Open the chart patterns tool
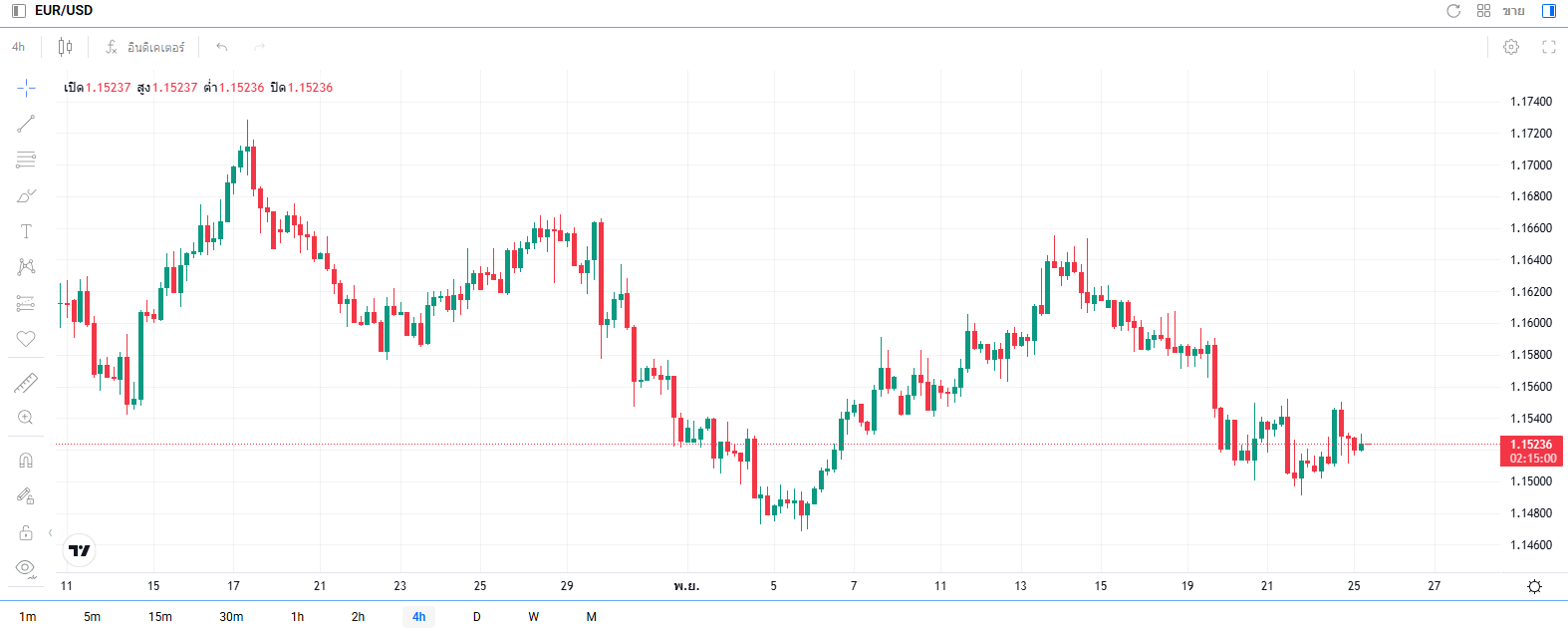The width and height of the screenshot is (1568, 631). tap(26, 267)
